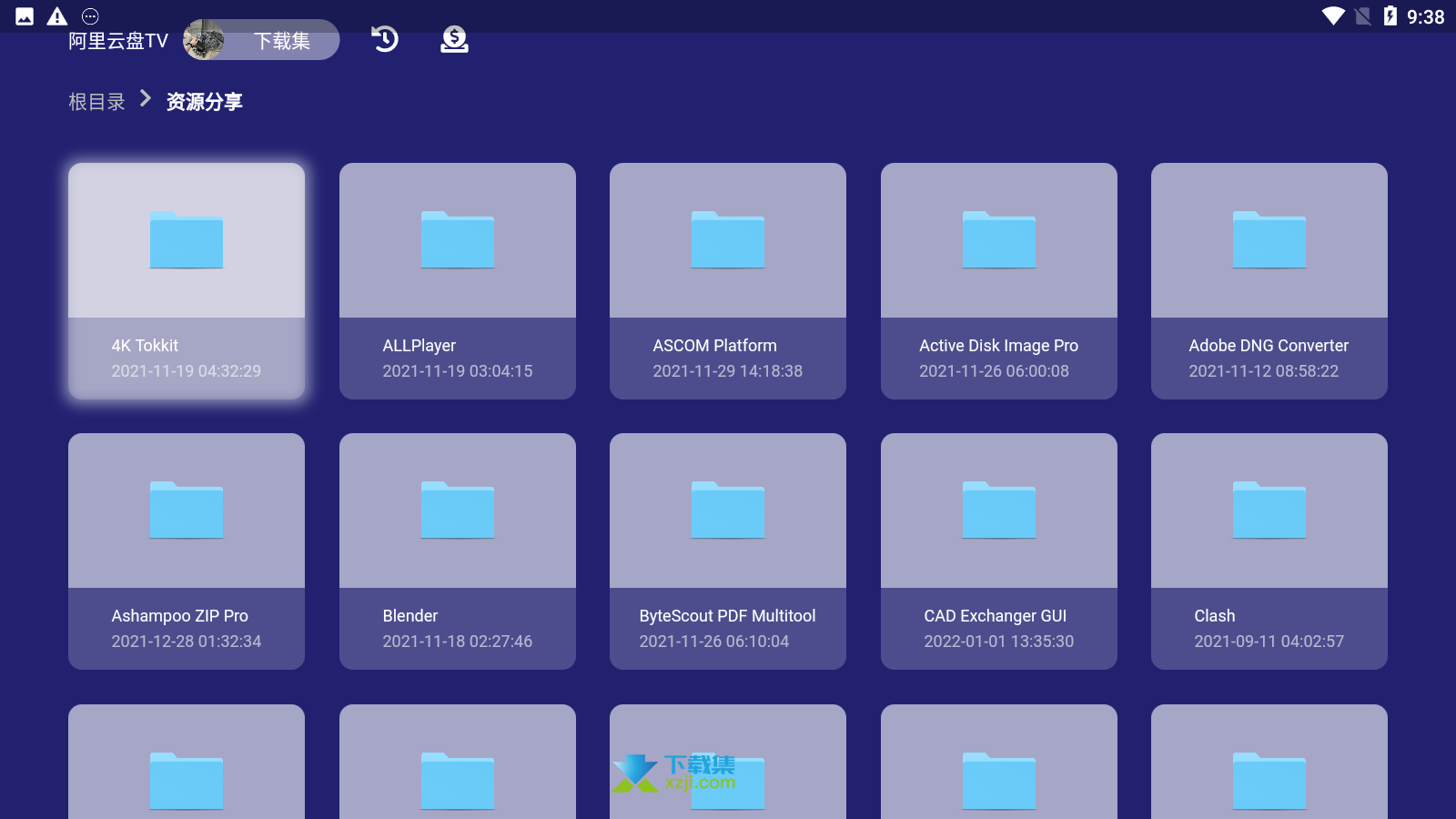Open the Clash folder icon
Image resolution: width=1456 pixels, height=819 pixels.
click(x=1269, y=510)
